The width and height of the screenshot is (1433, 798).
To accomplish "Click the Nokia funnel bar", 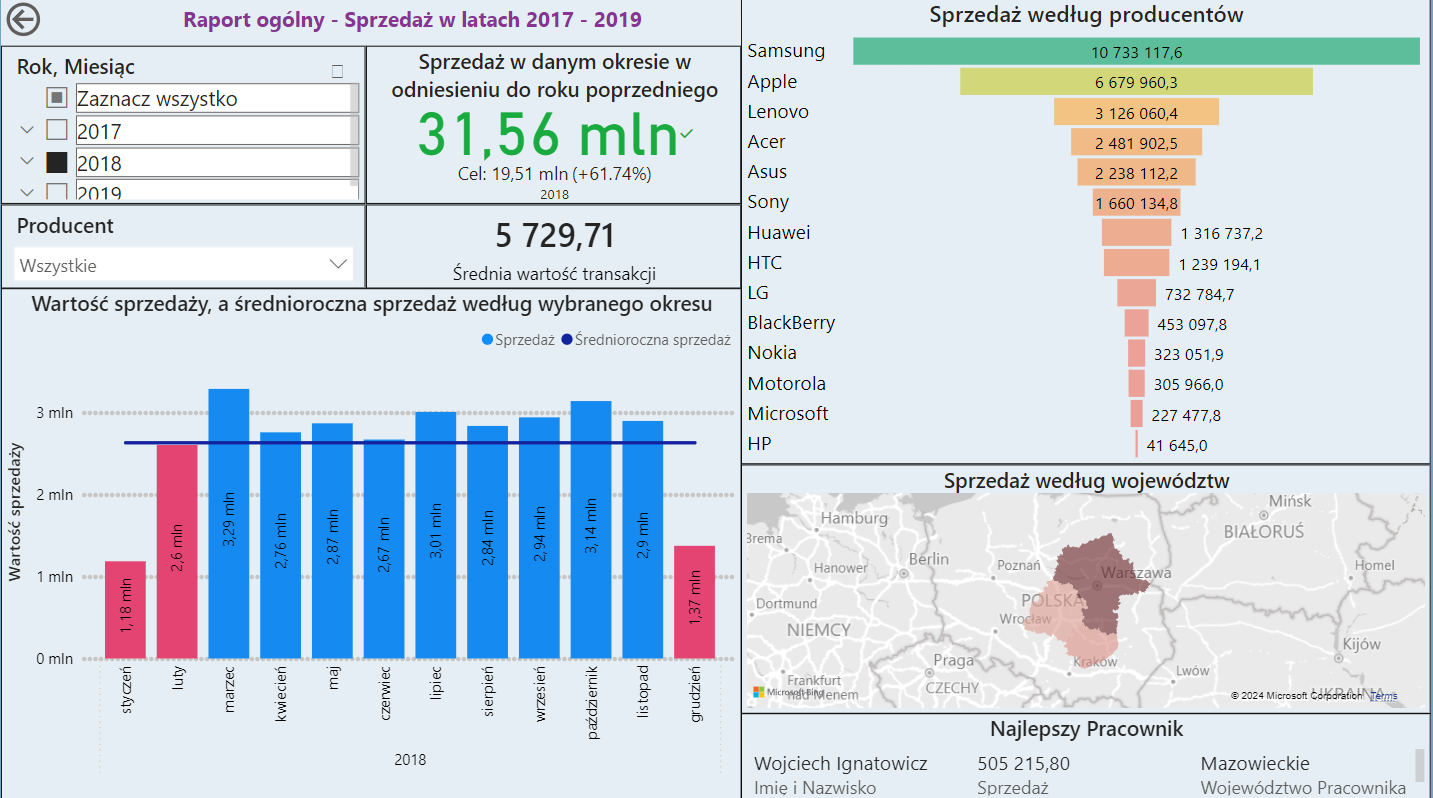I will (1136, 353).
